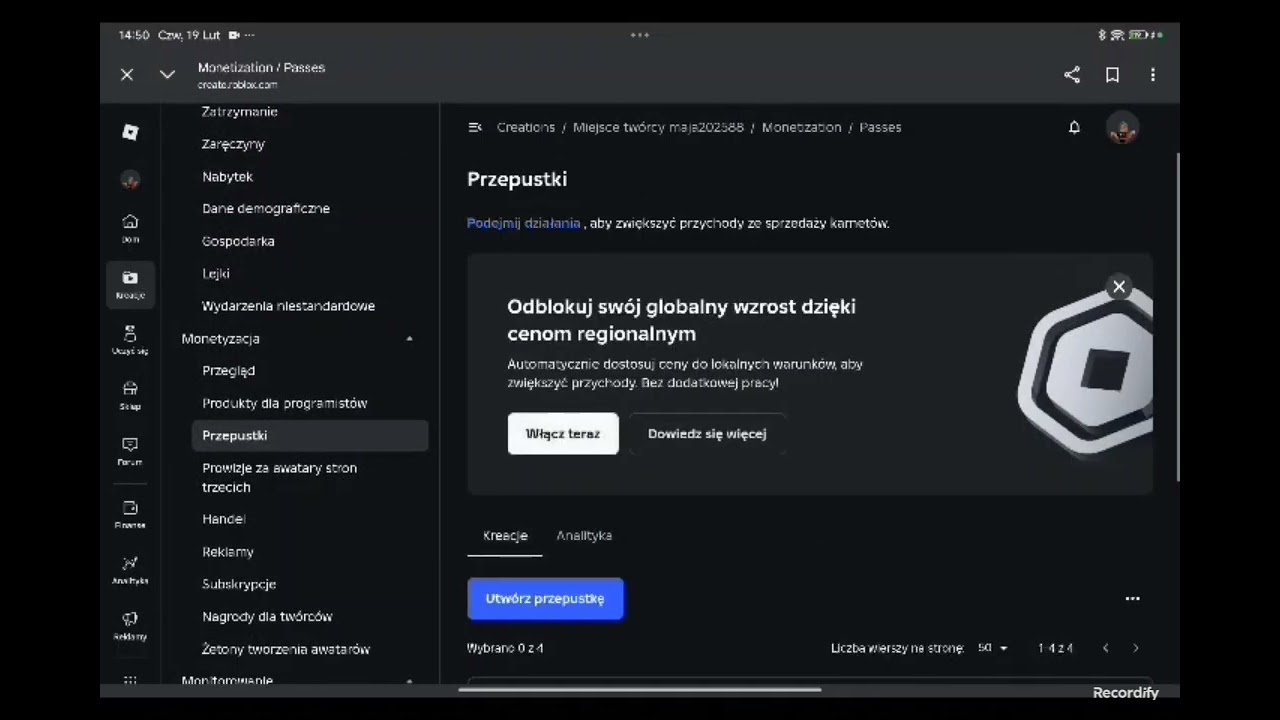Collapse the Monitorowanie section
Screen dimensions: 1280x720
pyautogui.click(x=409, y=681)
